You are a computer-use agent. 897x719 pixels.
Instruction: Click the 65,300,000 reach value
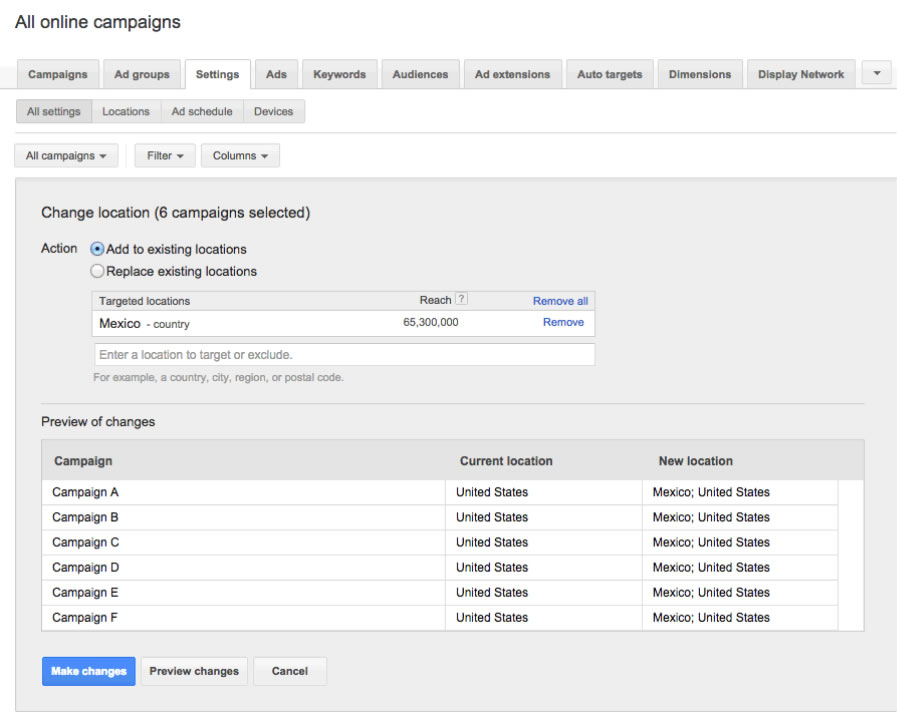pos(431,322)
